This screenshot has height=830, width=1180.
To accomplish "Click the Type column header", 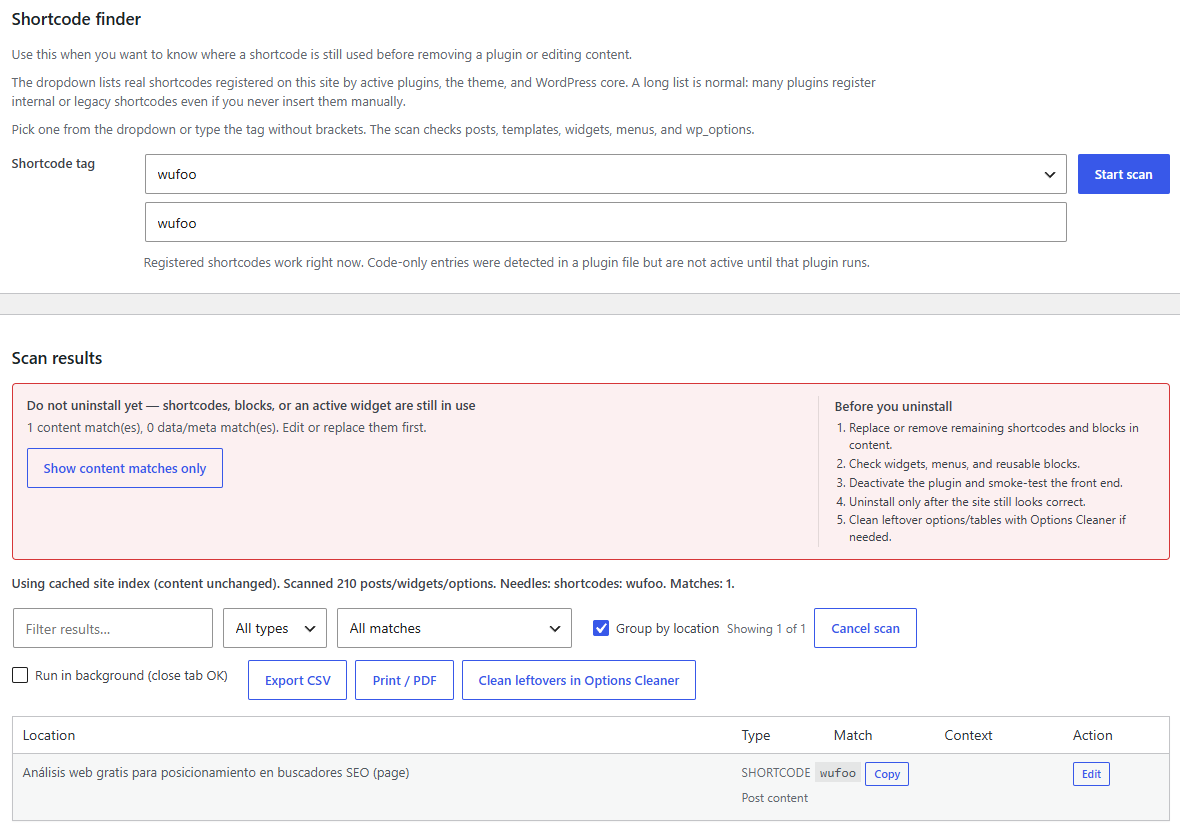I will 756,735.
